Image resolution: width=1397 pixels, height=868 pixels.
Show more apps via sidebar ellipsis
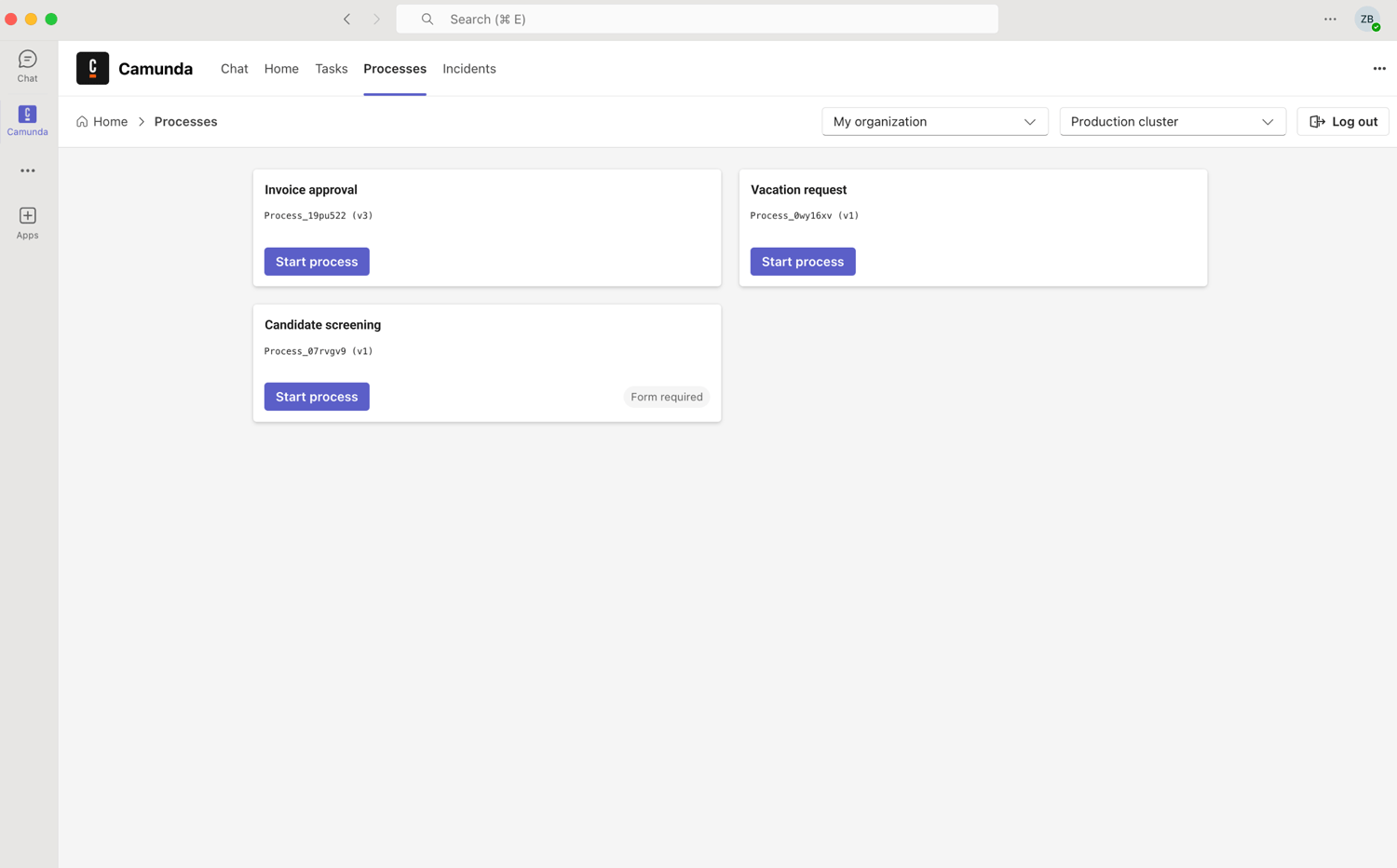tap(27, 171)
